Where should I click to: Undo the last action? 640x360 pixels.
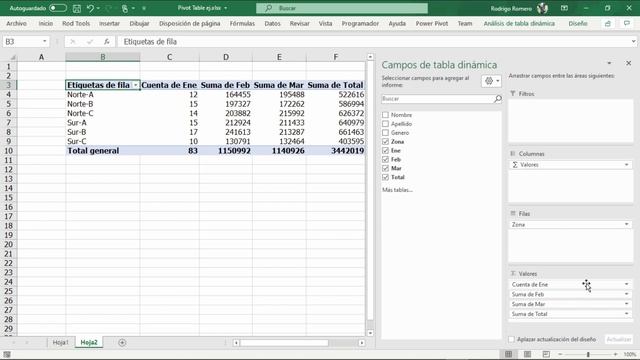tap(91, 8)
